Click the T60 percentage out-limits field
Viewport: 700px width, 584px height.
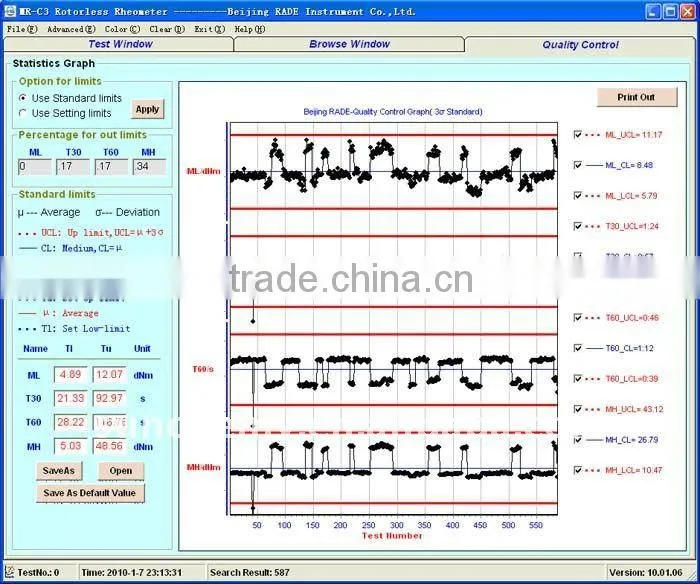pos(111,167)
